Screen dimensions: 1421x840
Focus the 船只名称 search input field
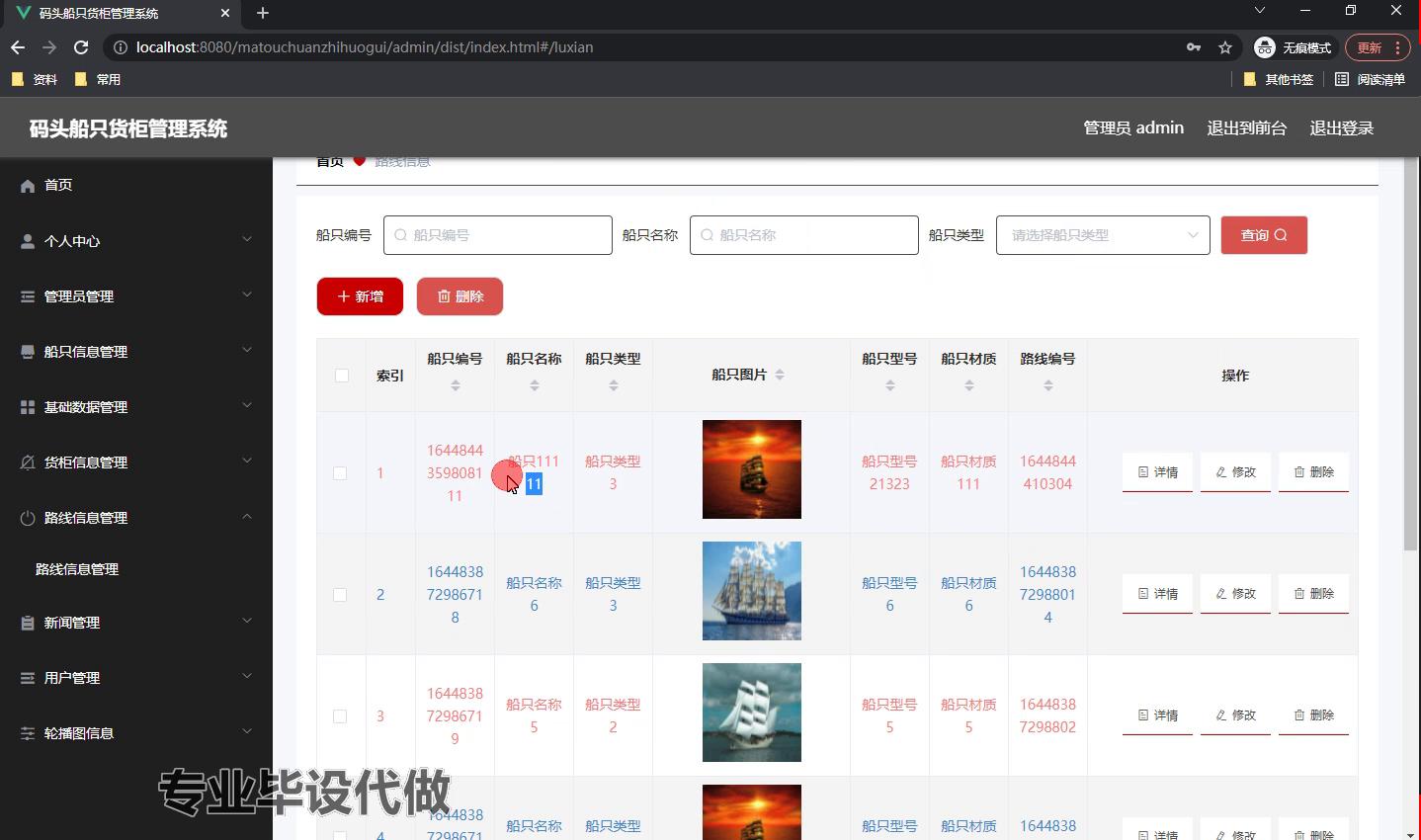pyautogui.click(x=803, y=235)
